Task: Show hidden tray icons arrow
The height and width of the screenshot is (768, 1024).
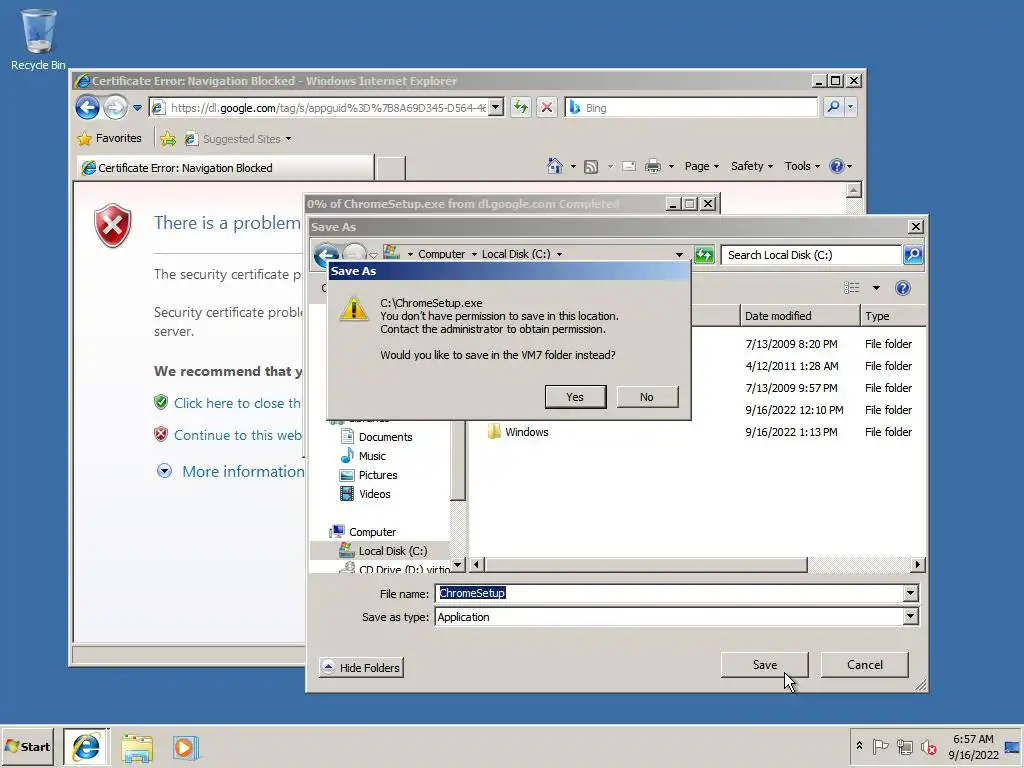Action: click(x=859, y=746)
